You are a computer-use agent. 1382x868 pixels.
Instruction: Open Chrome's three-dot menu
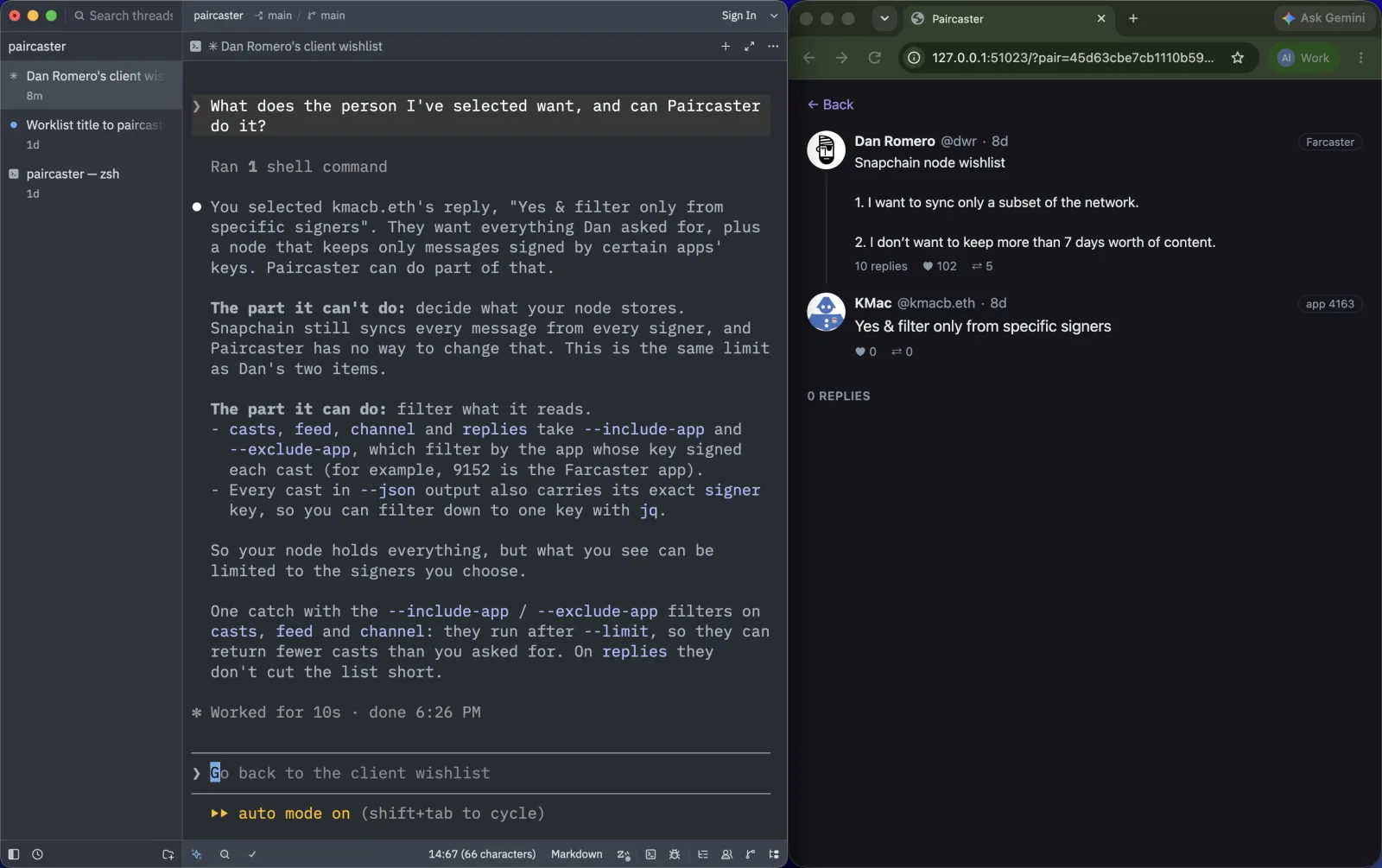1360,58
